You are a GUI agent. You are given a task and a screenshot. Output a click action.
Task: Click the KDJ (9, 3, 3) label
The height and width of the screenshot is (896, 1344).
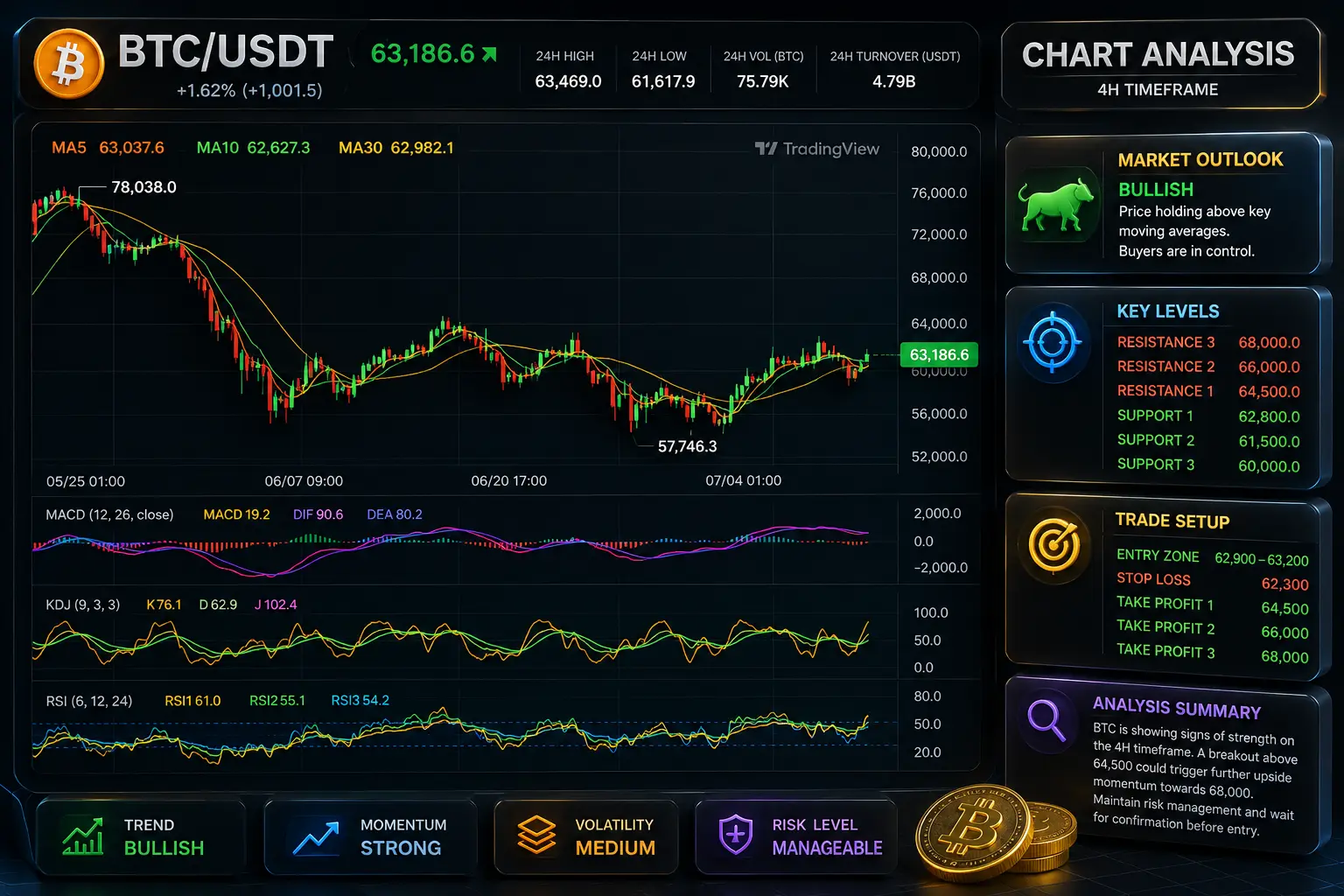[x=83, y=605]
